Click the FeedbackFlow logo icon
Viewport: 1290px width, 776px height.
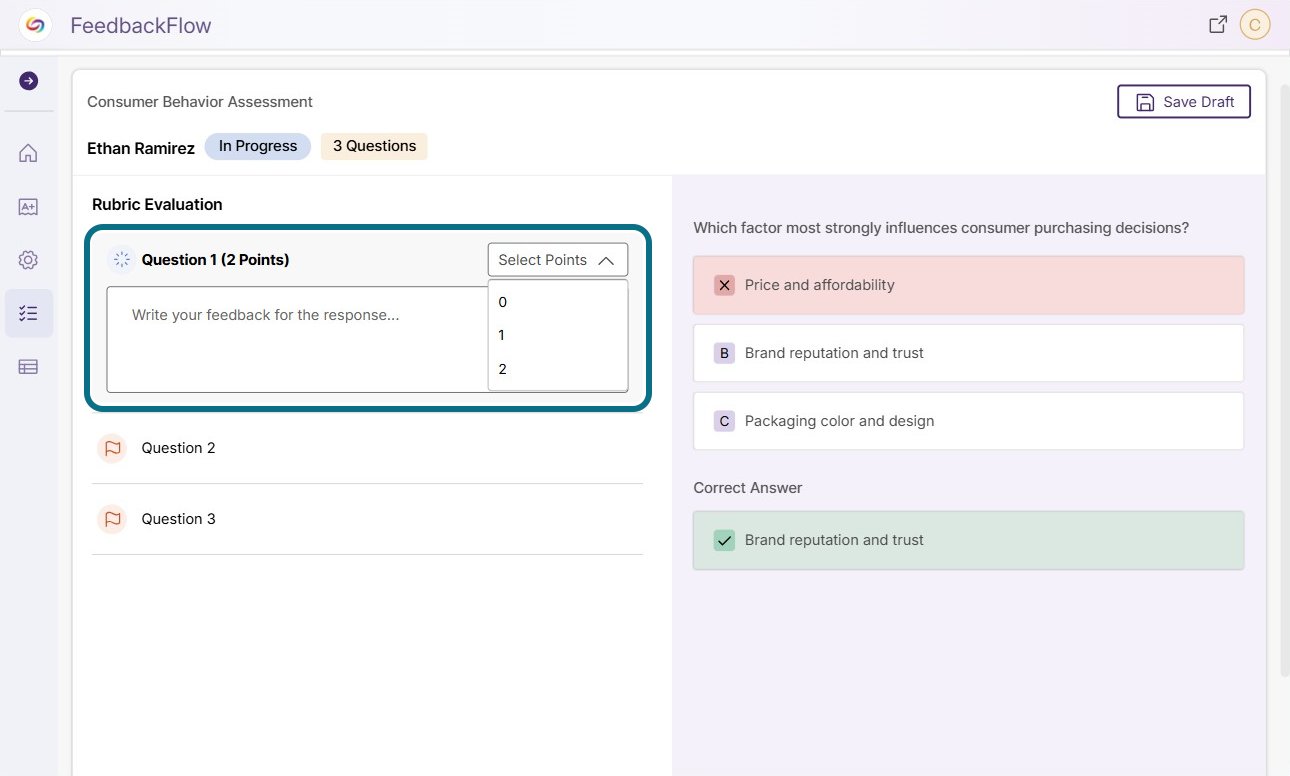[35, 25]
